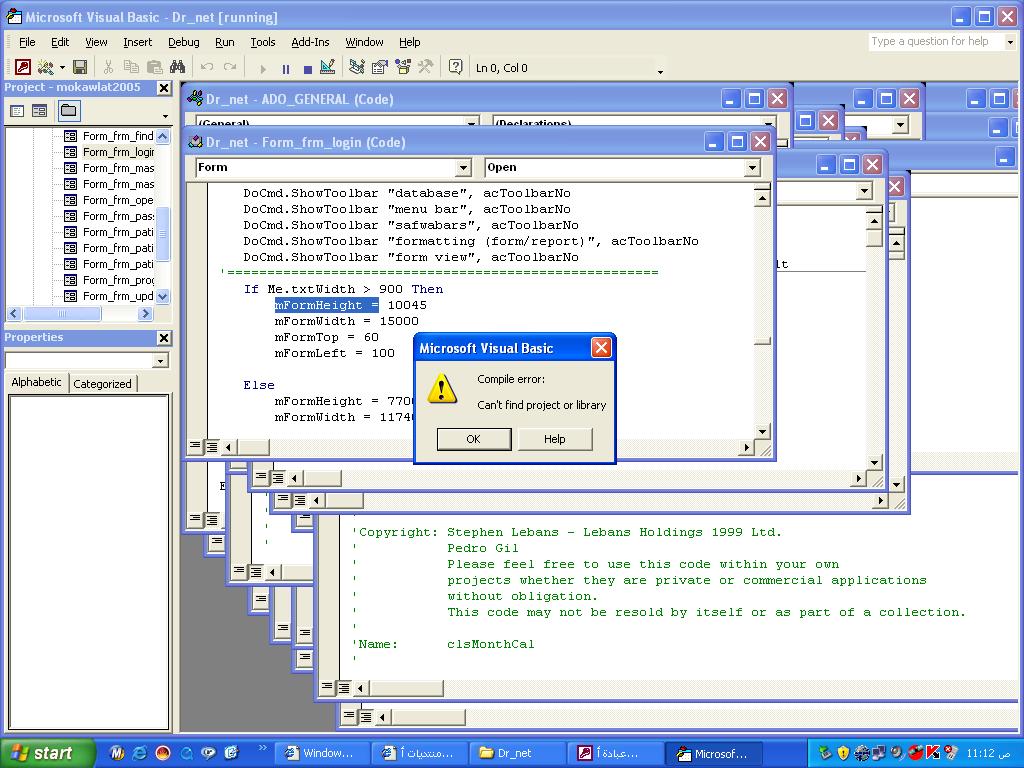Click the clock showing 11:12 in the tray
Image resolution: width=1024 pixels, height=768 pixels.
click(x=989, y=754)
